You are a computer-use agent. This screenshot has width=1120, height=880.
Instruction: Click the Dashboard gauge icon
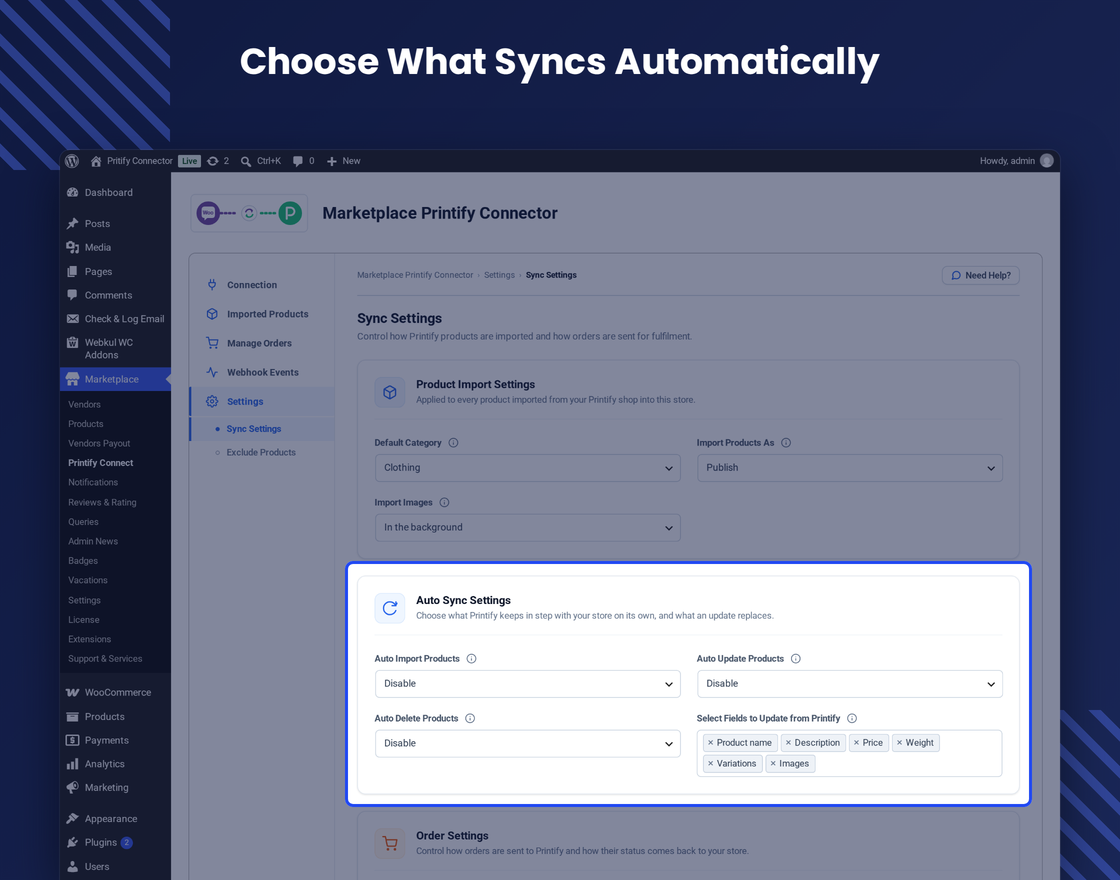72,192
